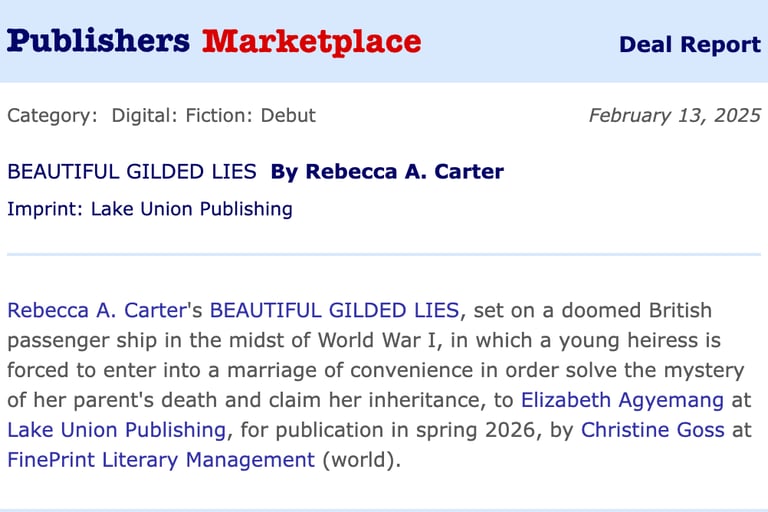Viewport: 768px width, 512px height.
Task: Click the red 'Marketplace' word in logo
Action: point(311,42)
